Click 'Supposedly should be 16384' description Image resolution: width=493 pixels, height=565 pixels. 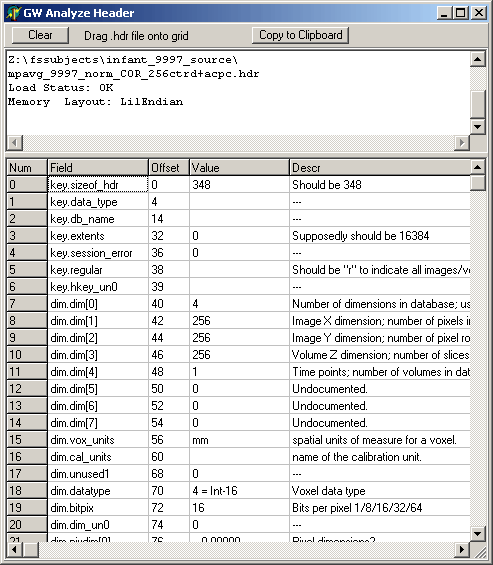coord(380,236)
